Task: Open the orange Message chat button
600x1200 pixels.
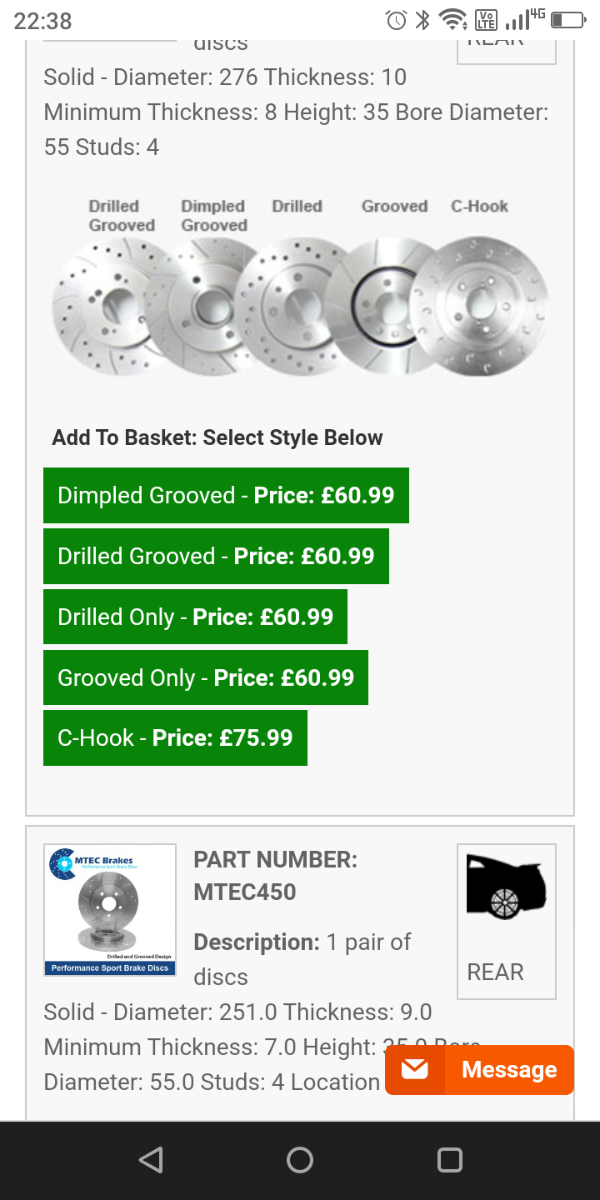Action: [x=480, y=1070]
